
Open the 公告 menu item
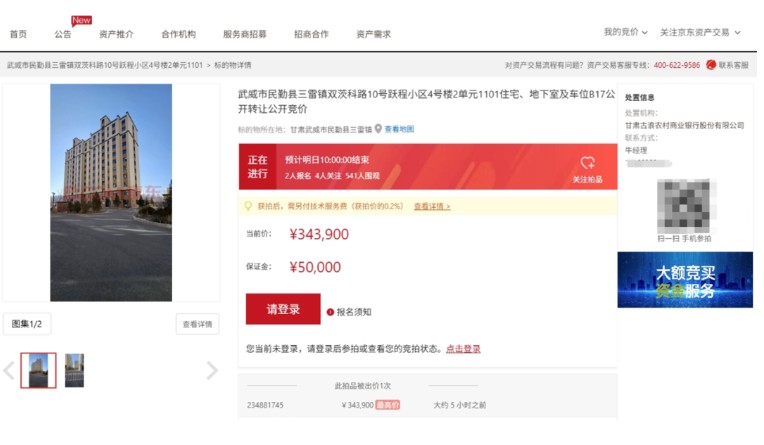(63, 34)
